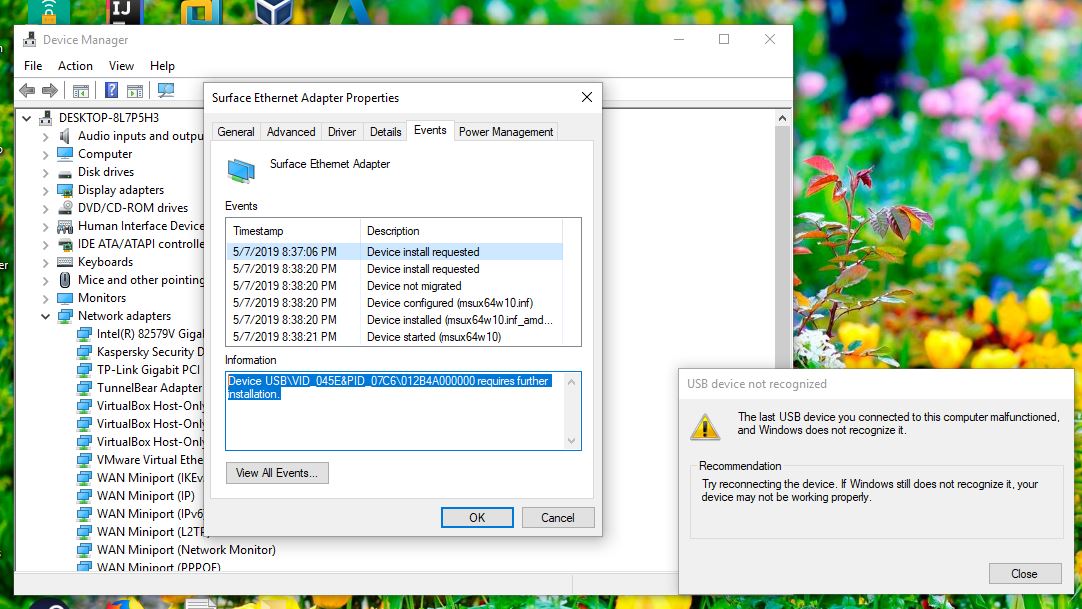Viewport: 1082px width, 609px height.
Task: Click the warning icon in USB notification
Action: point(705,427)
